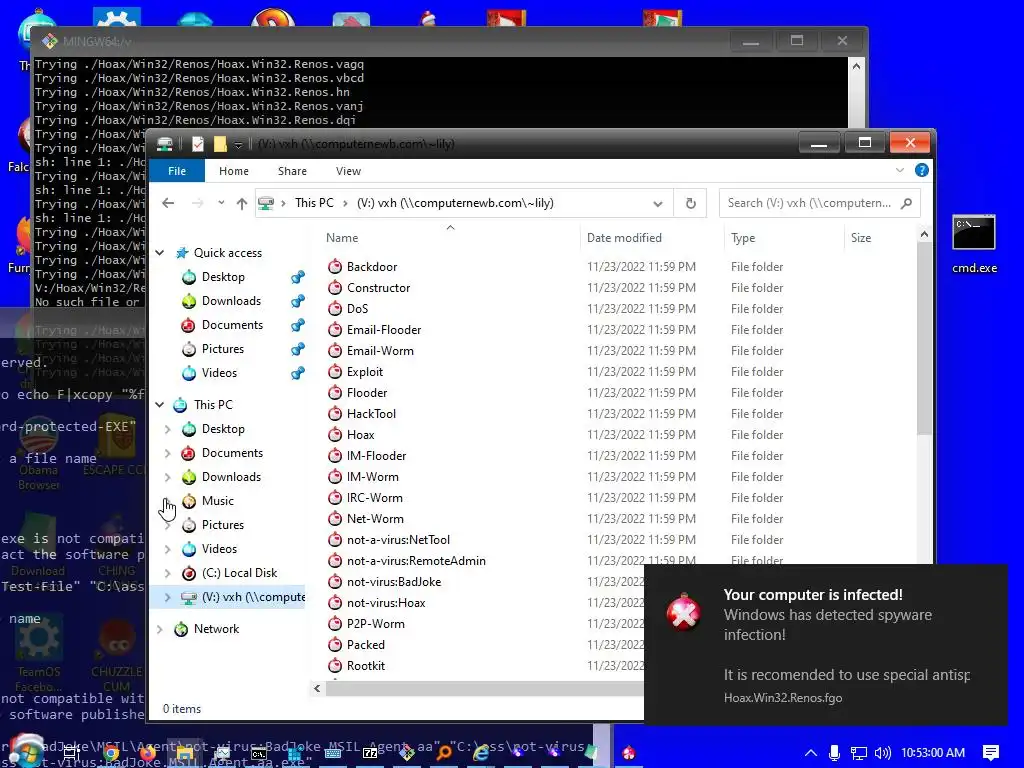This screenshot has height=768, width=1024.
Task: Refresh the vxh folder view
Action: coord(690,203)
